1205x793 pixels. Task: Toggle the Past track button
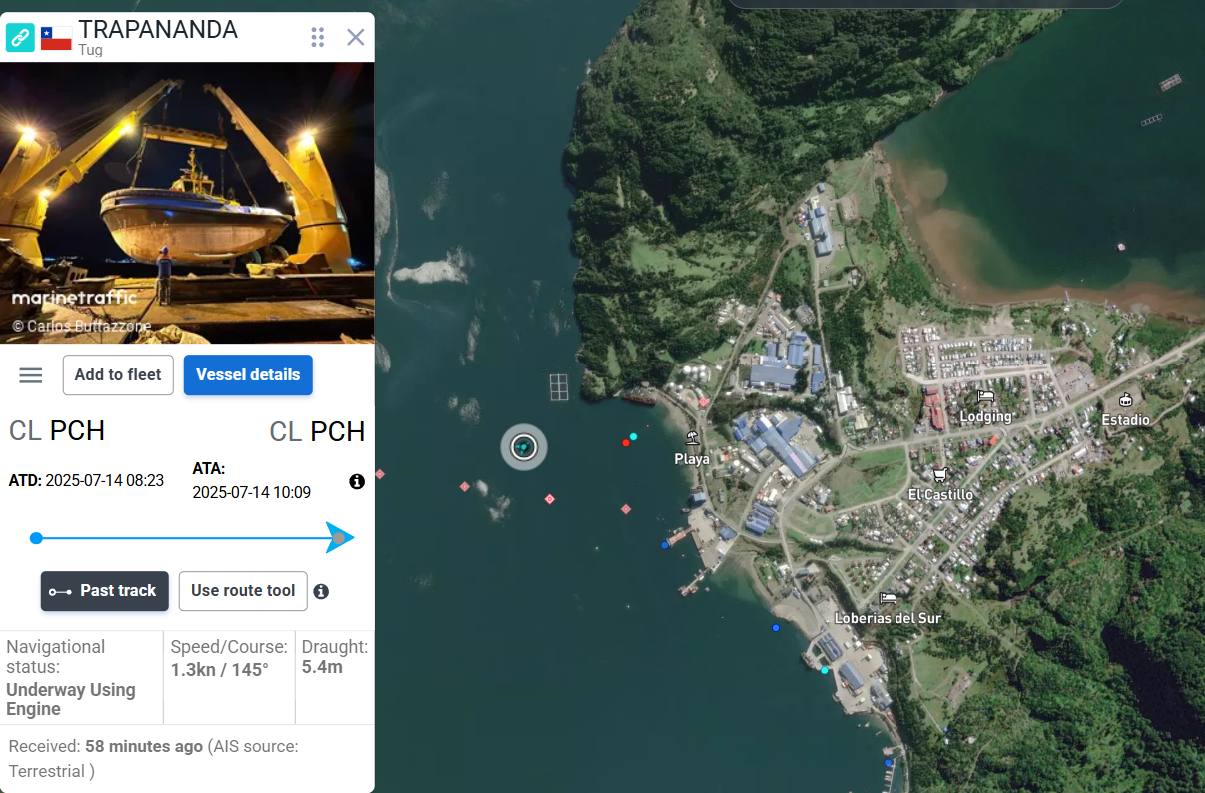(x=105, y=591)
